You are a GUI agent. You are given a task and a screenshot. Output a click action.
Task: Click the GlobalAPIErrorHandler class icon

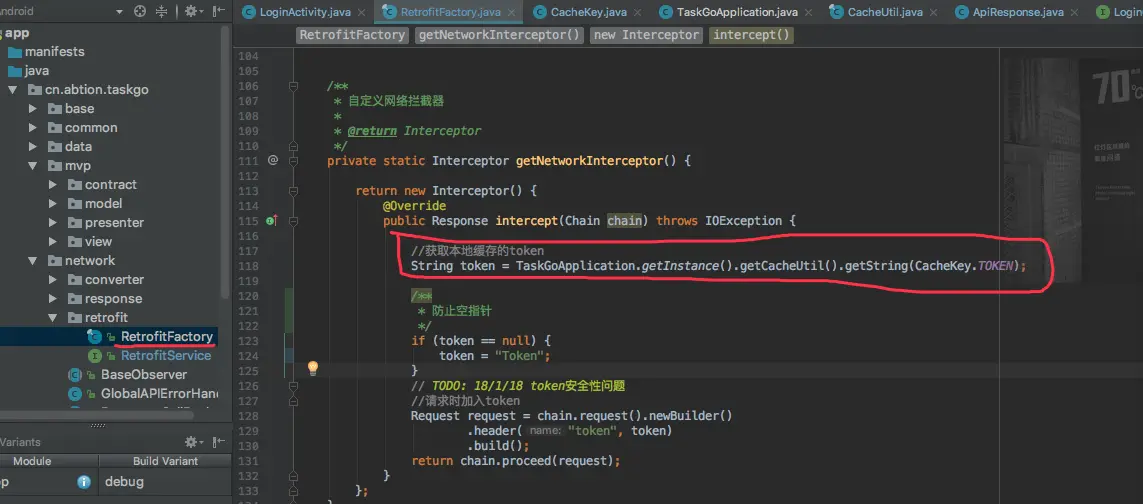coord(74,394)
